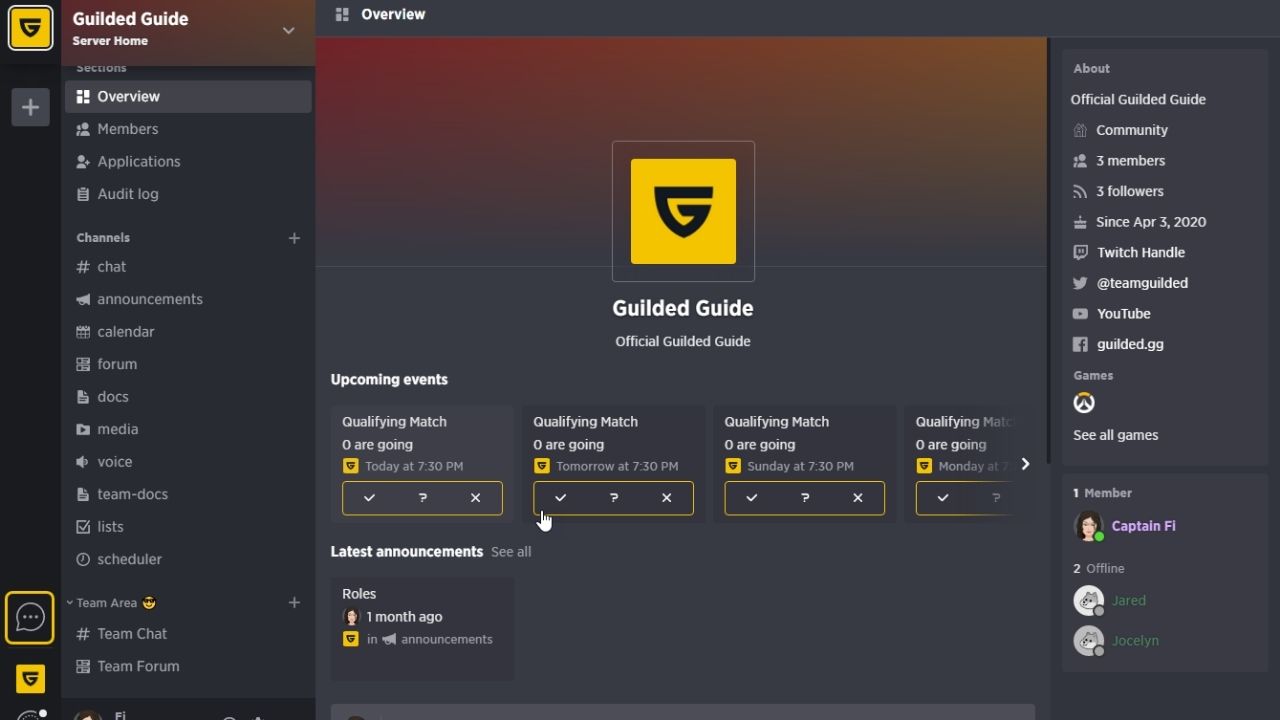Open the lists channel
Screen dimensions: 1280x720
[x=188, y=527]
